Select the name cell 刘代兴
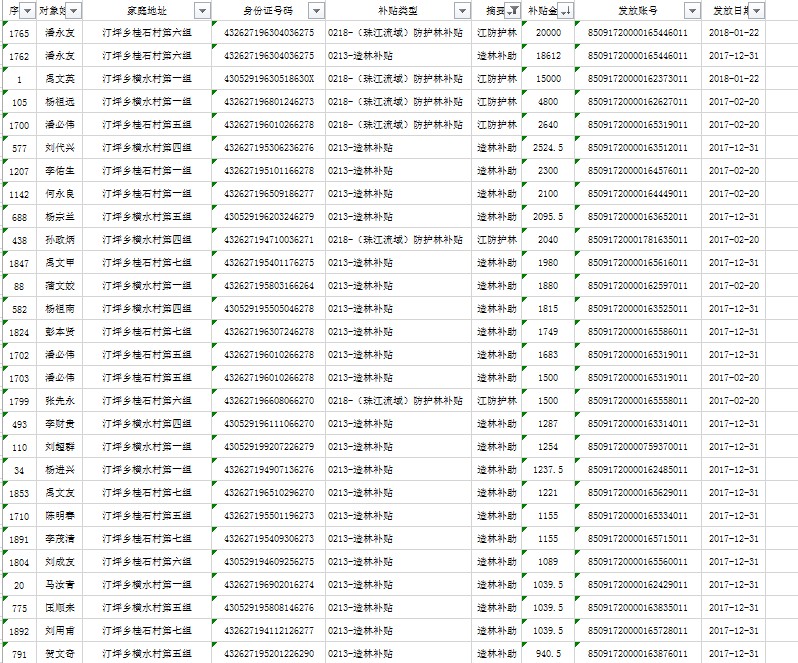Image resolution: width=798 pixels, height=663 pixels. coord(59,148)
